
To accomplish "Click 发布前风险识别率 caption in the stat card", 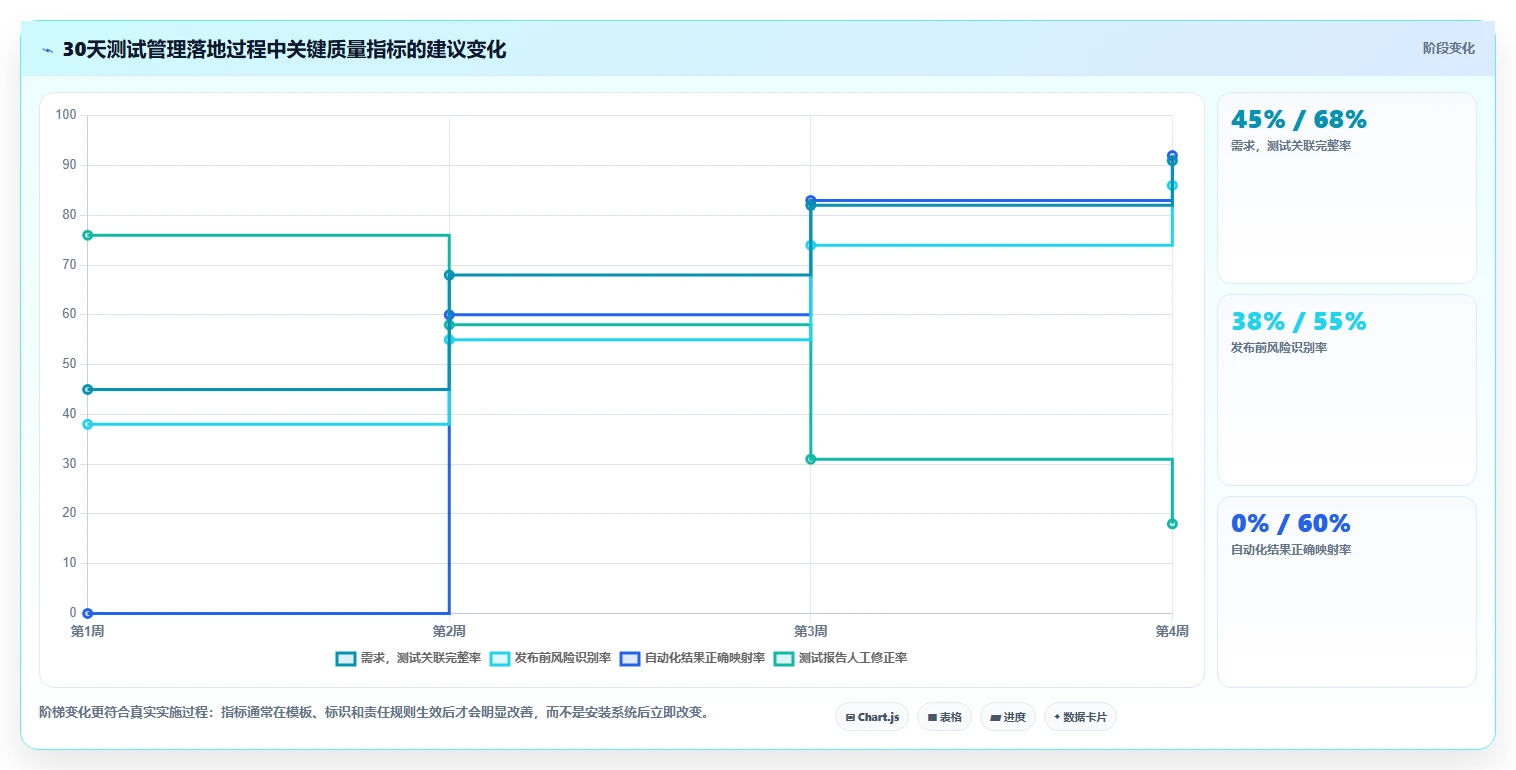I will 1279,348.
